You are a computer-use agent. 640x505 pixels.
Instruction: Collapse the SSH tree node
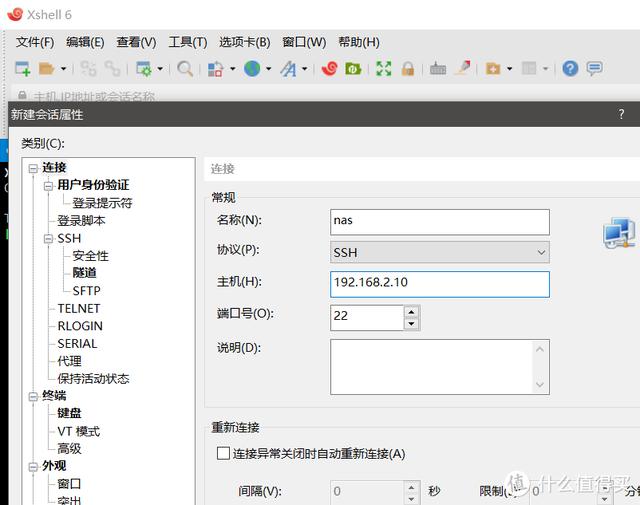tap(48, 239)
